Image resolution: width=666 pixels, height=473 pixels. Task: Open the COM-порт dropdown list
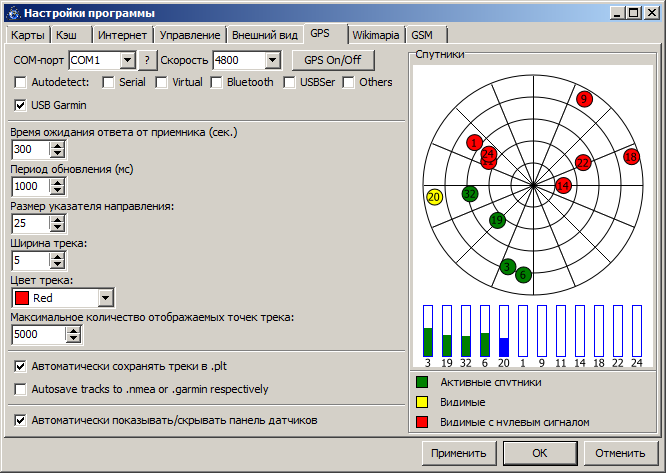[x=127, y=60]
